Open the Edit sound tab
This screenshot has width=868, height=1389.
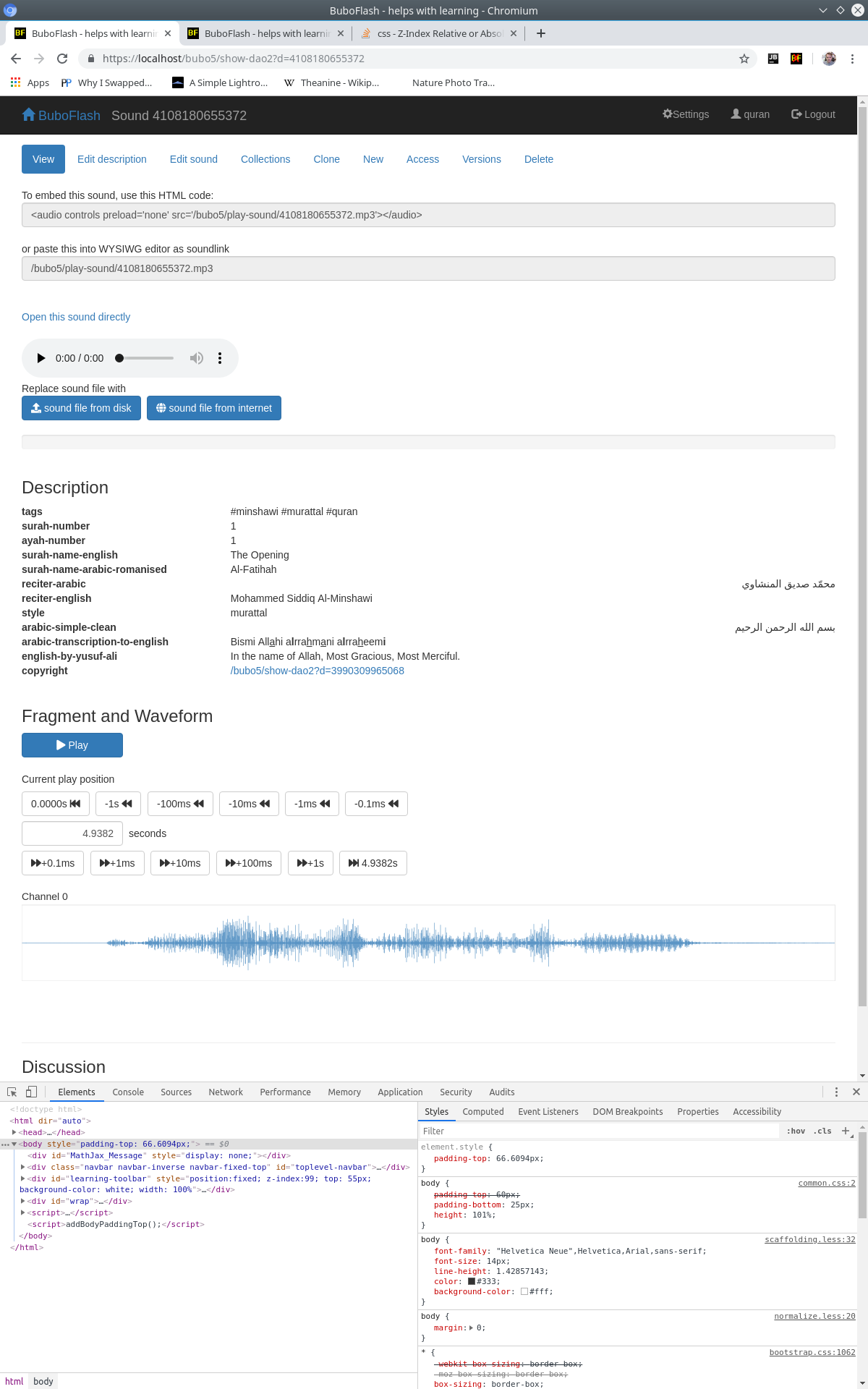(x=194, y=159)
